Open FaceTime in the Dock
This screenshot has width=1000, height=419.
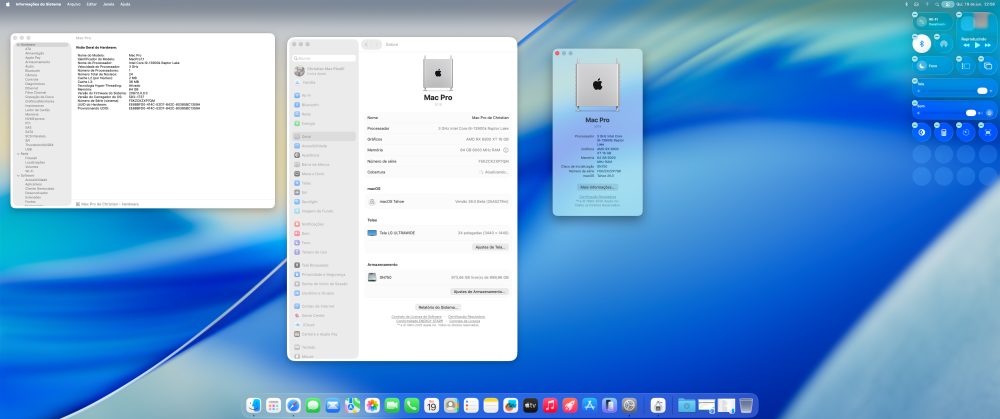click(x=392, y=405)
